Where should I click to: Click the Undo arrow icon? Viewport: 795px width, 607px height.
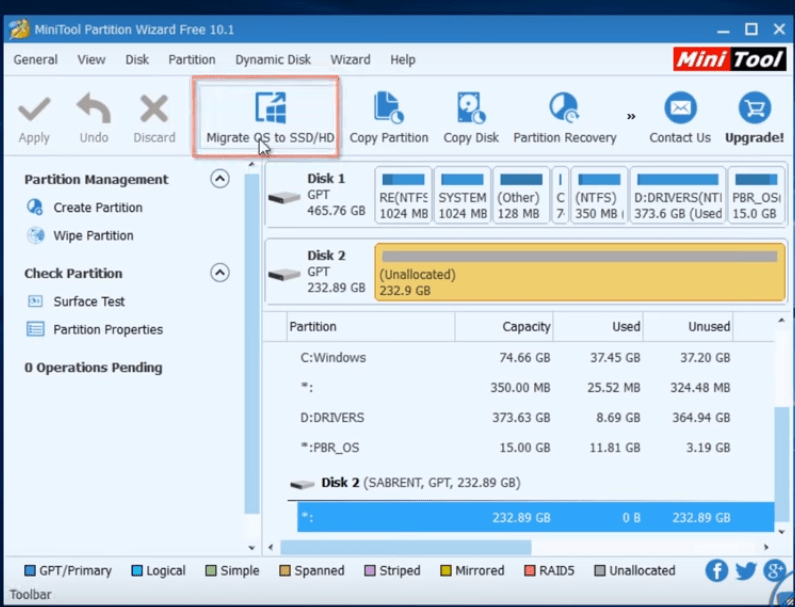pos(93,108)
